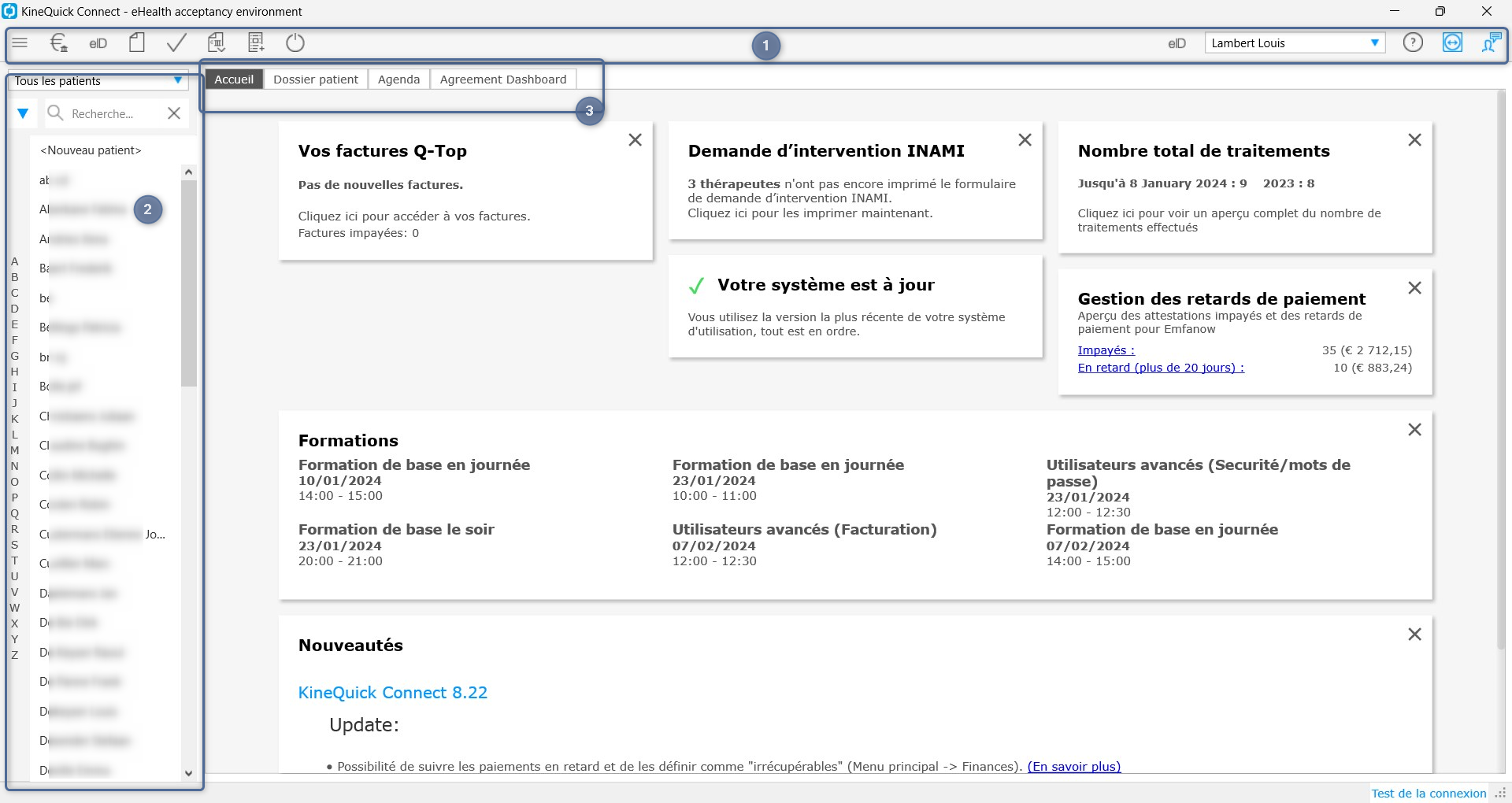
Task: Jump to letter D in alphabet index
Action: [x=14, y=309]
